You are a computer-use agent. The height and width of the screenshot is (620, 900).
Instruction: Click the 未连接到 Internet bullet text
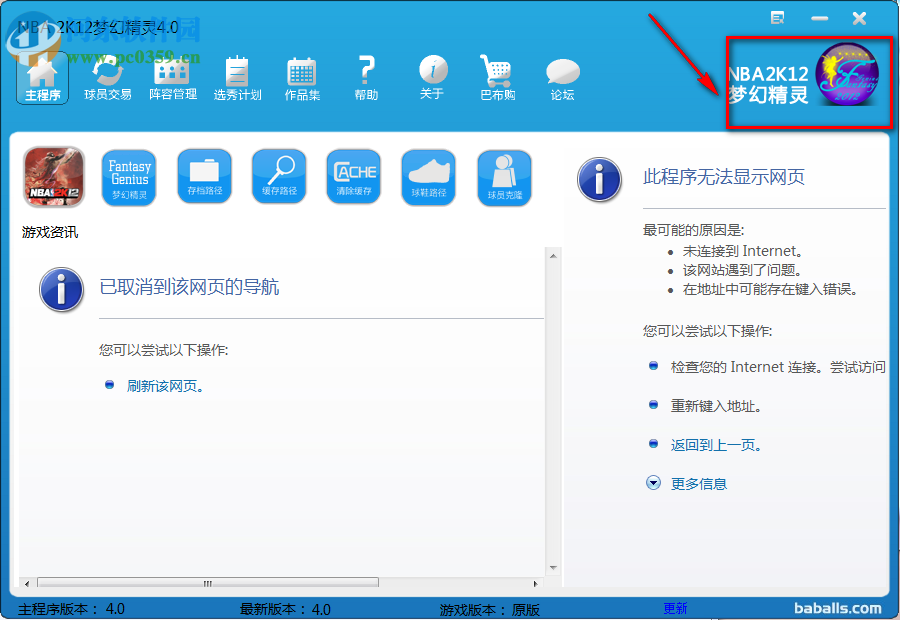[x=743, y=251]
